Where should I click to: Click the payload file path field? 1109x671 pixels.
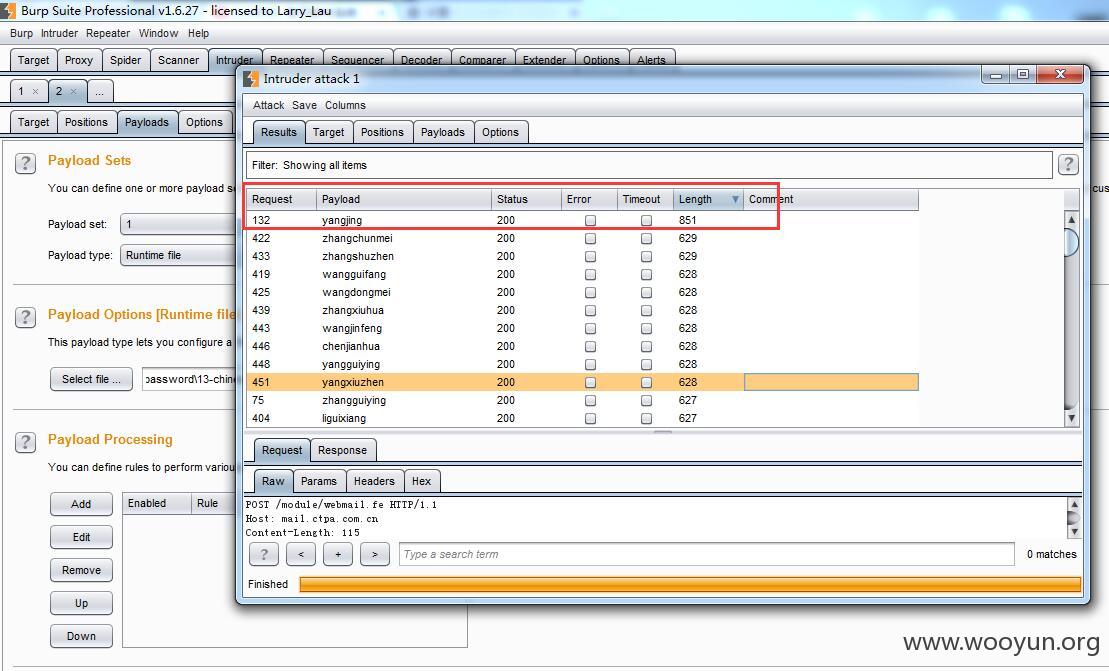[190, 379]
